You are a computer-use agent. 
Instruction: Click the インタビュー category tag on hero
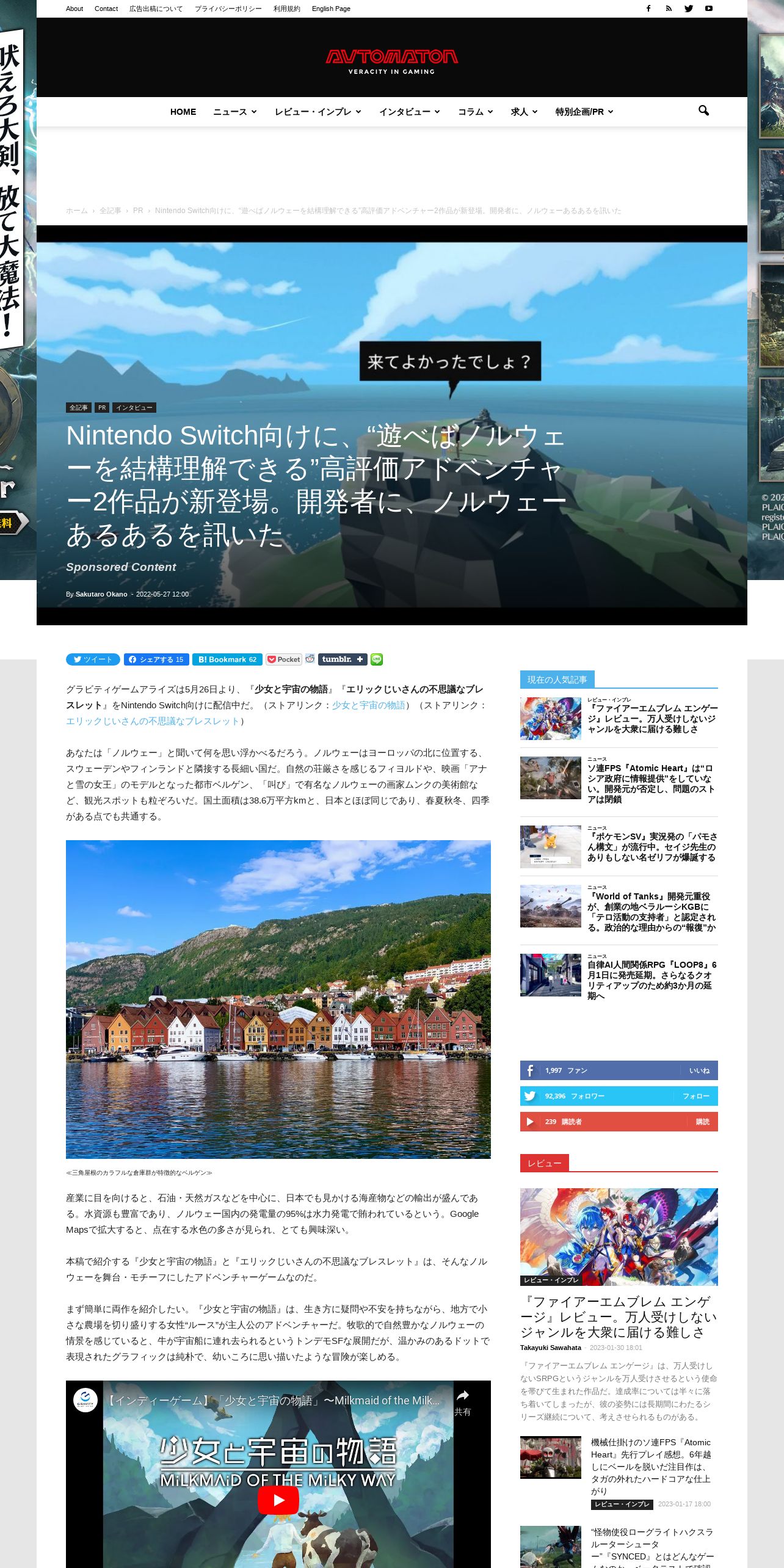(x=134, y=407)
